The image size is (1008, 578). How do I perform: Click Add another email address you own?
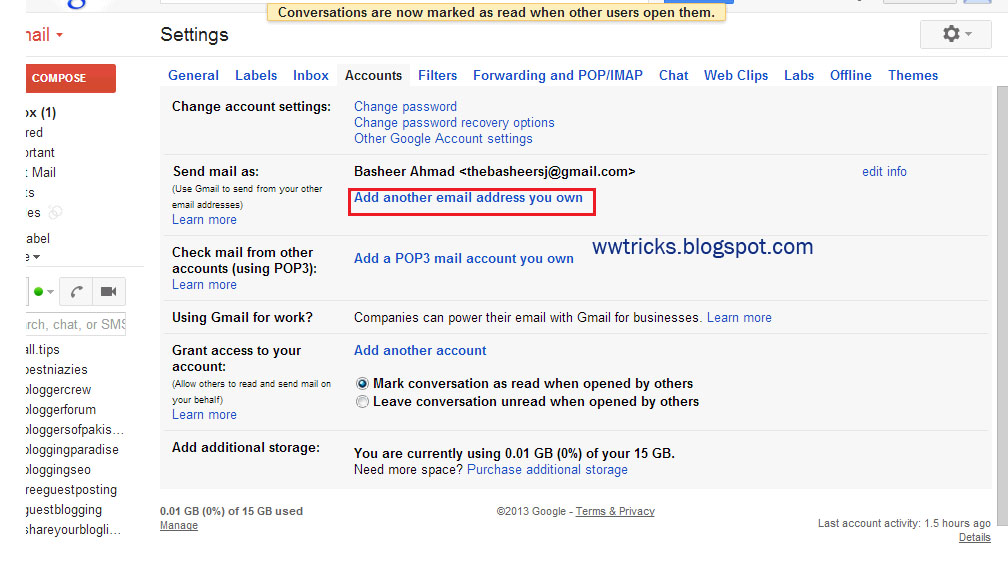tap(471, 197)
